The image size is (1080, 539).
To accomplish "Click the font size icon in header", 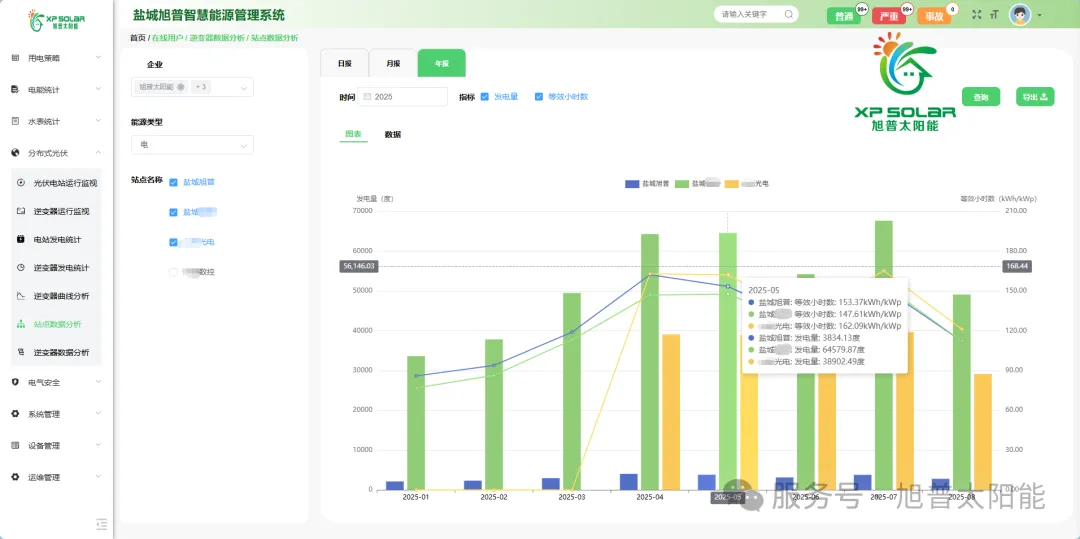I will [x=994, y=15].
